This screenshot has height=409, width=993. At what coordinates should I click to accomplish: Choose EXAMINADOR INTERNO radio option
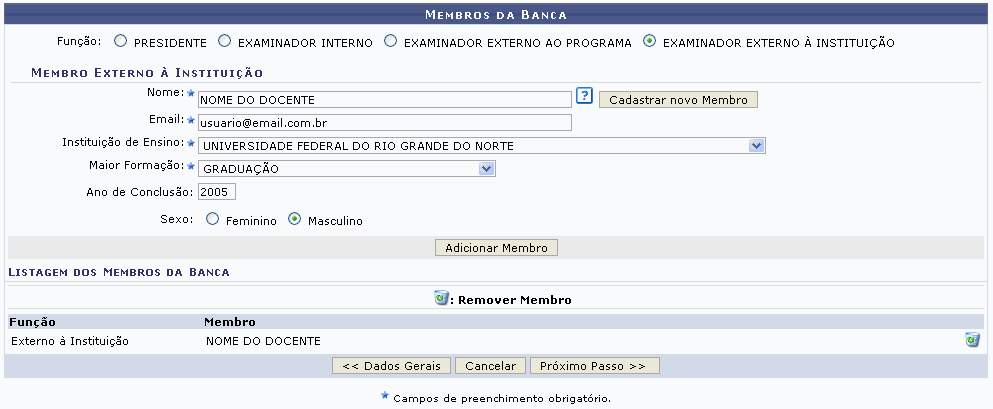pos(225,43)
